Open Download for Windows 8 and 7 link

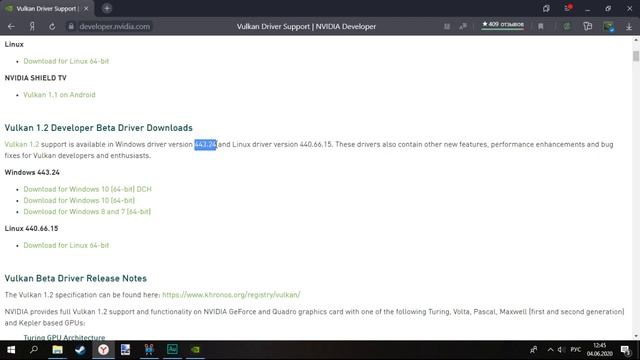pos(87,211)
